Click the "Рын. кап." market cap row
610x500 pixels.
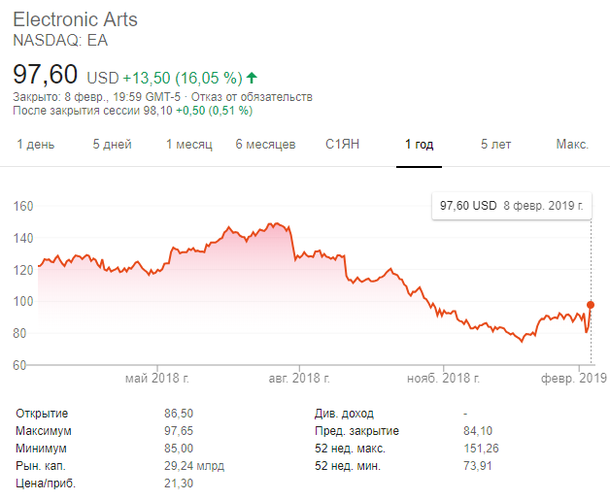pos(40,465)
